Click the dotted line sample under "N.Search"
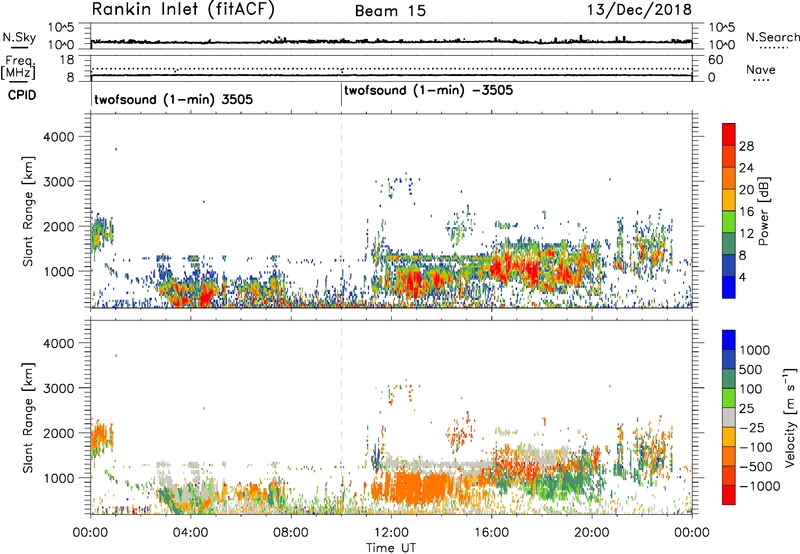The width and height of the screenshot is (800, 554). pos(774,48)
